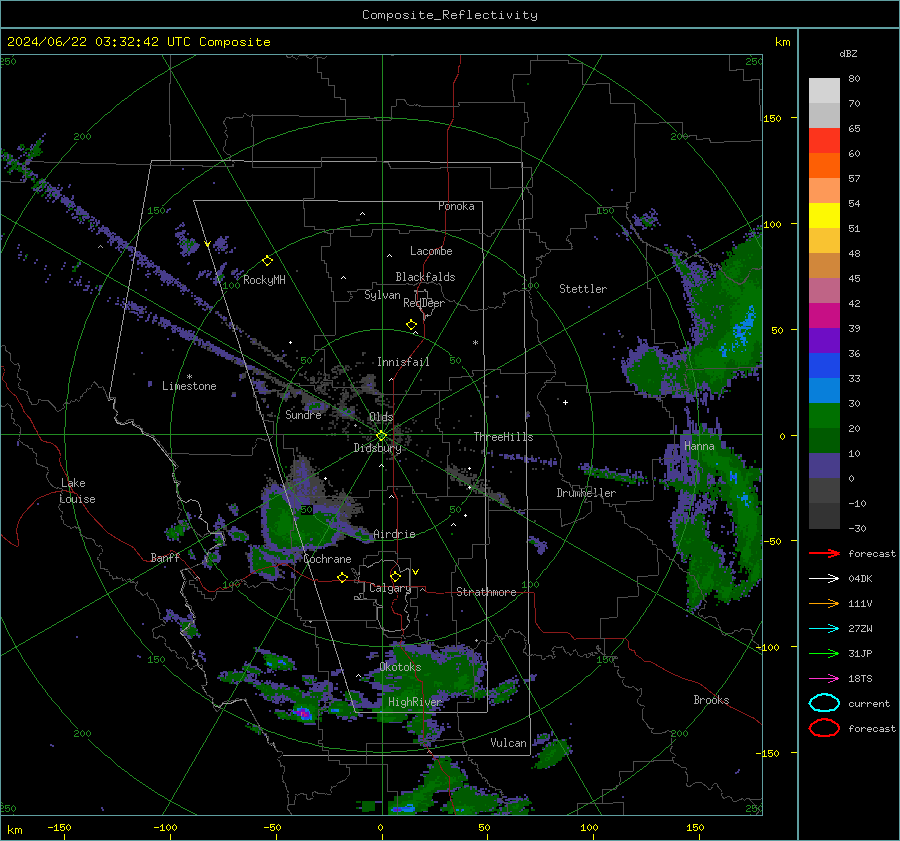The width and height of the screenshot is (900, 841).
Task: Click the red forecast arrow in legend
Action: (824, 553)
